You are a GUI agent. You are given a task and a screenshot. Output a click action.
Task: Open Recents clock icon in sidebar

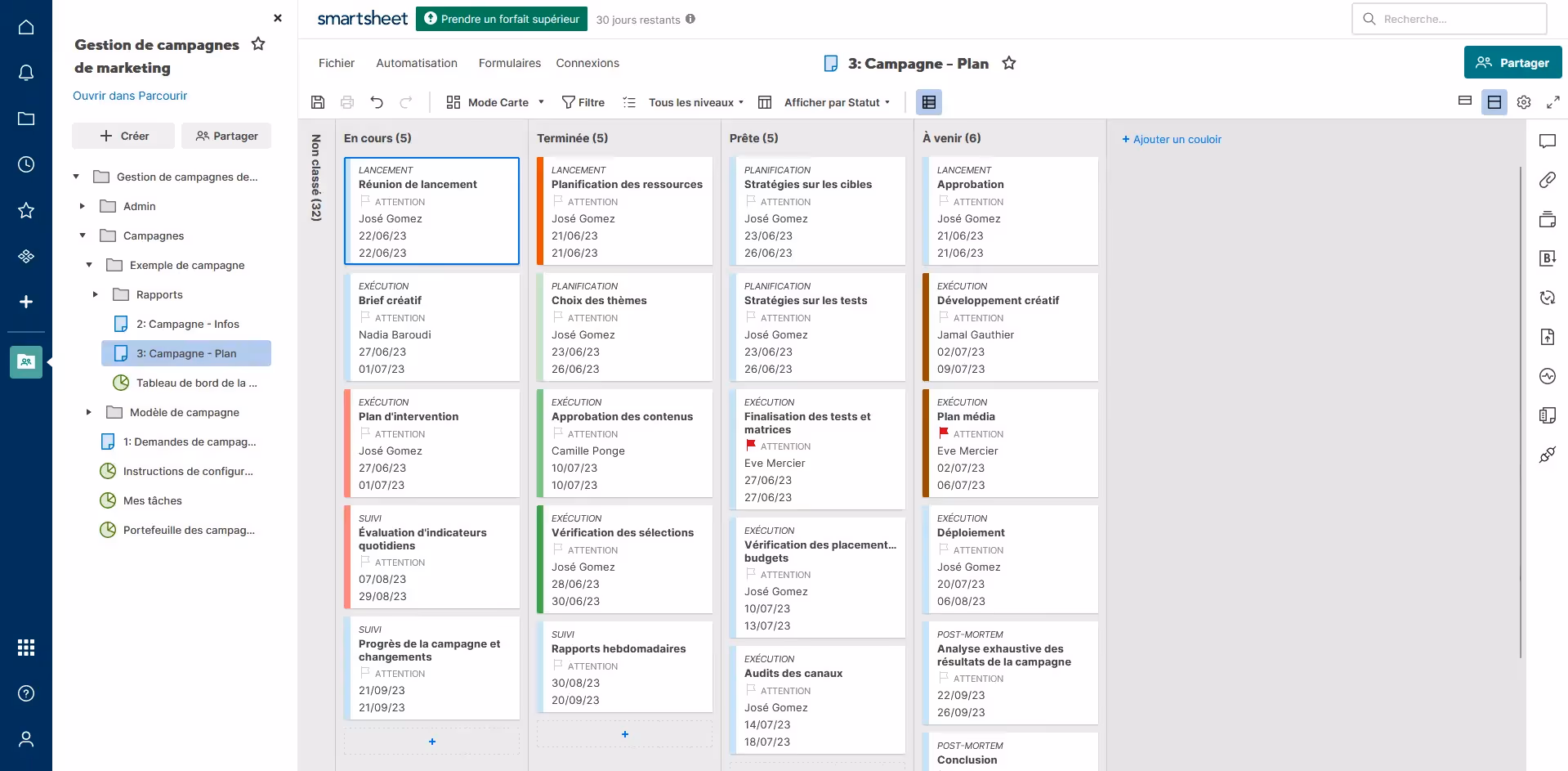pyautogui.click(x=26, y=164)
